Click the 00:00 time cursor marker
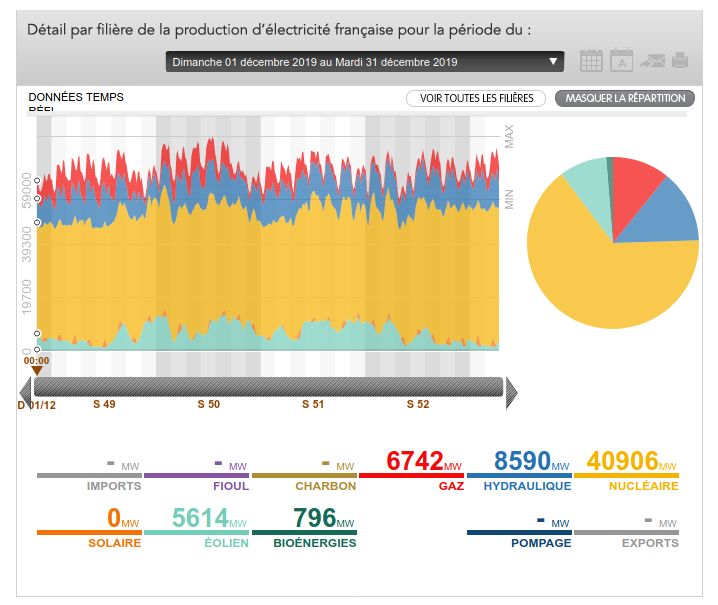 [36, 366]
